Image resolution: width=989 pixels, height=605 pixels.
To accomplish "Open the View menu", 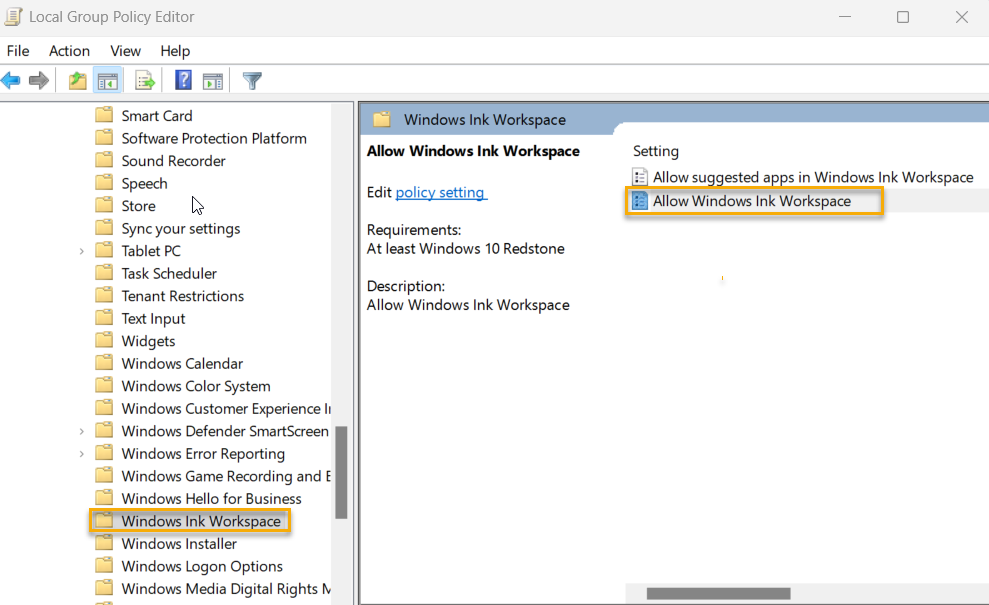I will tap(125, 50).
